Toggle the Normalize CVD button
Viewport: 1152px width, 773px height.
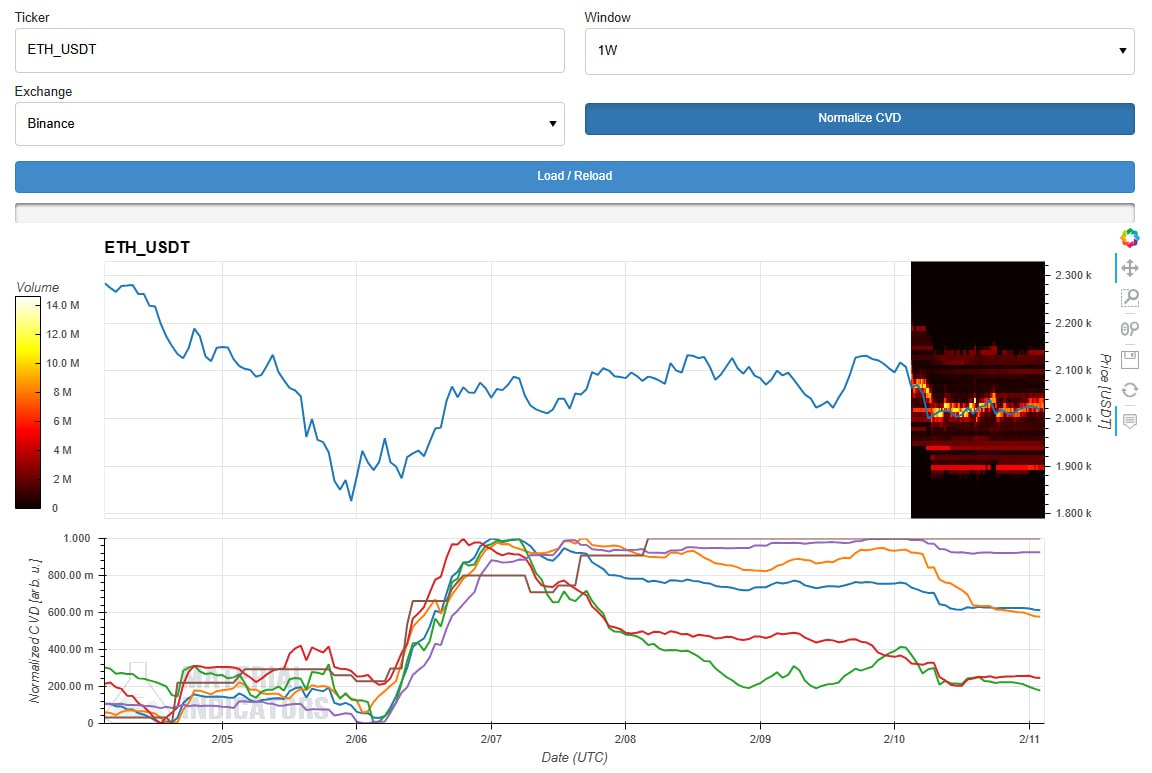tap(859, 118)
